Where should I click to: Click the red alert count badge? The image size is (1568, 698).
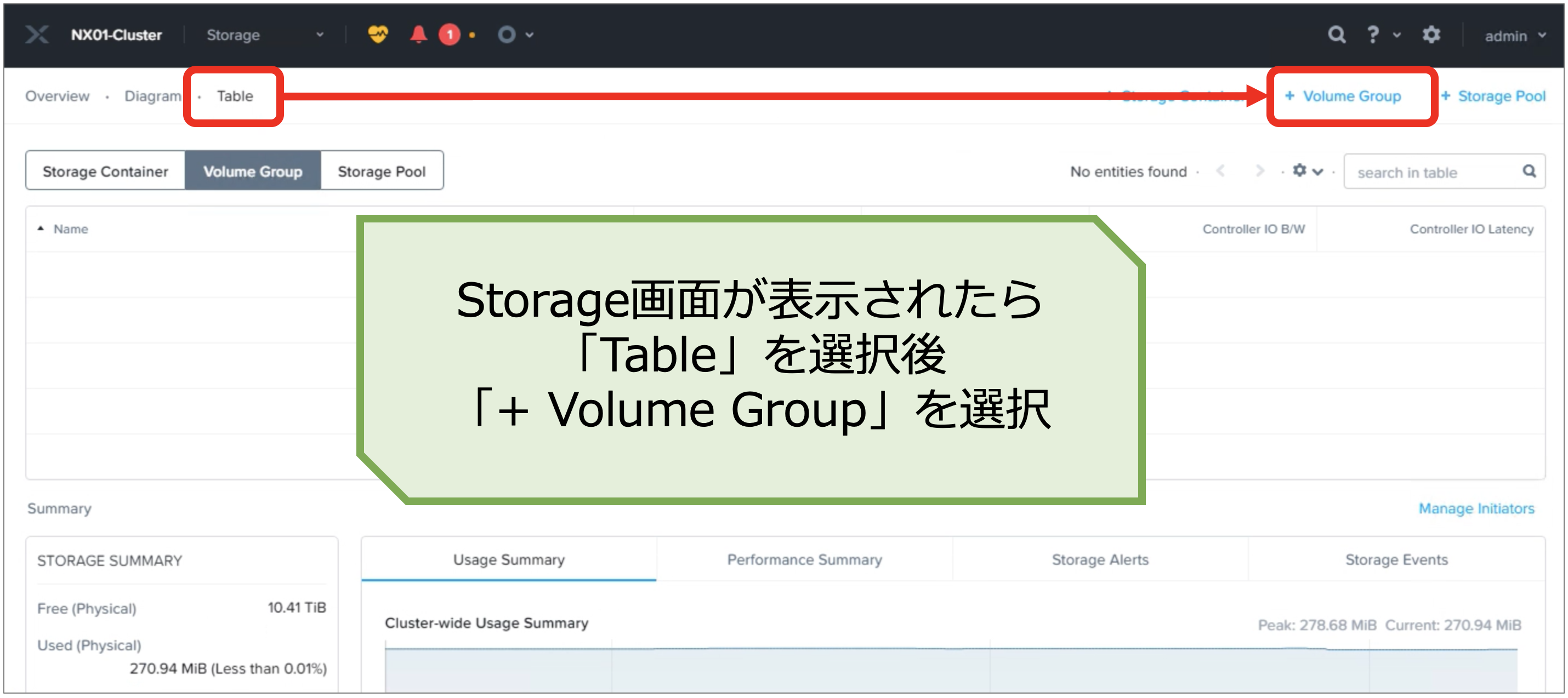pos(449,35)
